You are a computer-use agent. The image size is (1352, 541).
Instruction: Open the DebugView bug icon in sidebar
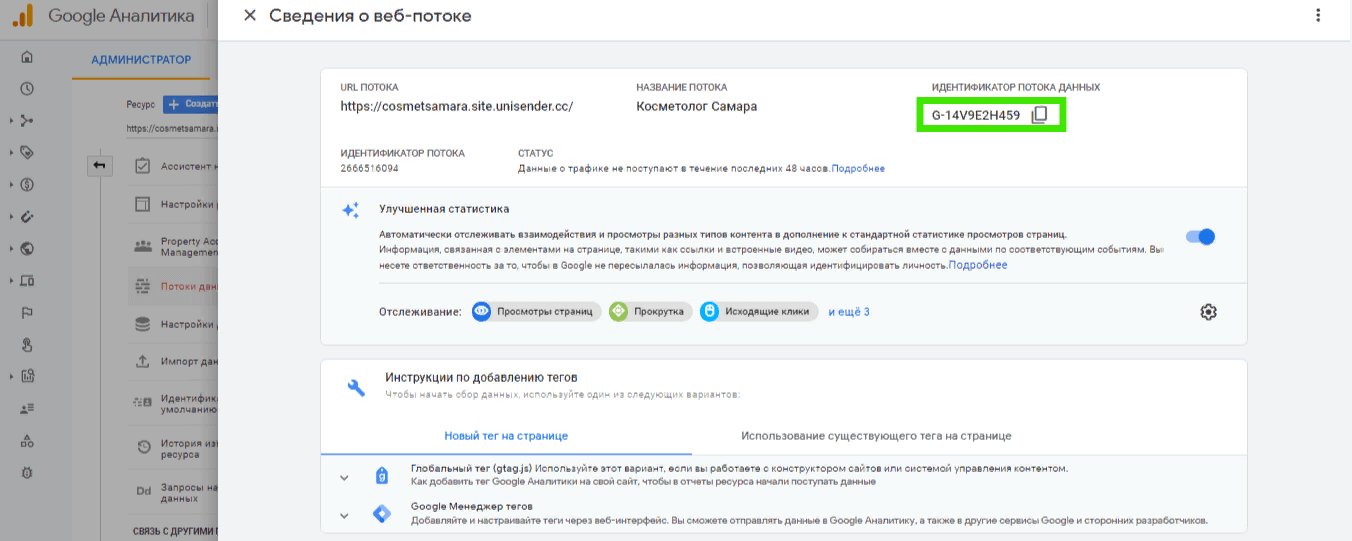[x=27, y=473]
